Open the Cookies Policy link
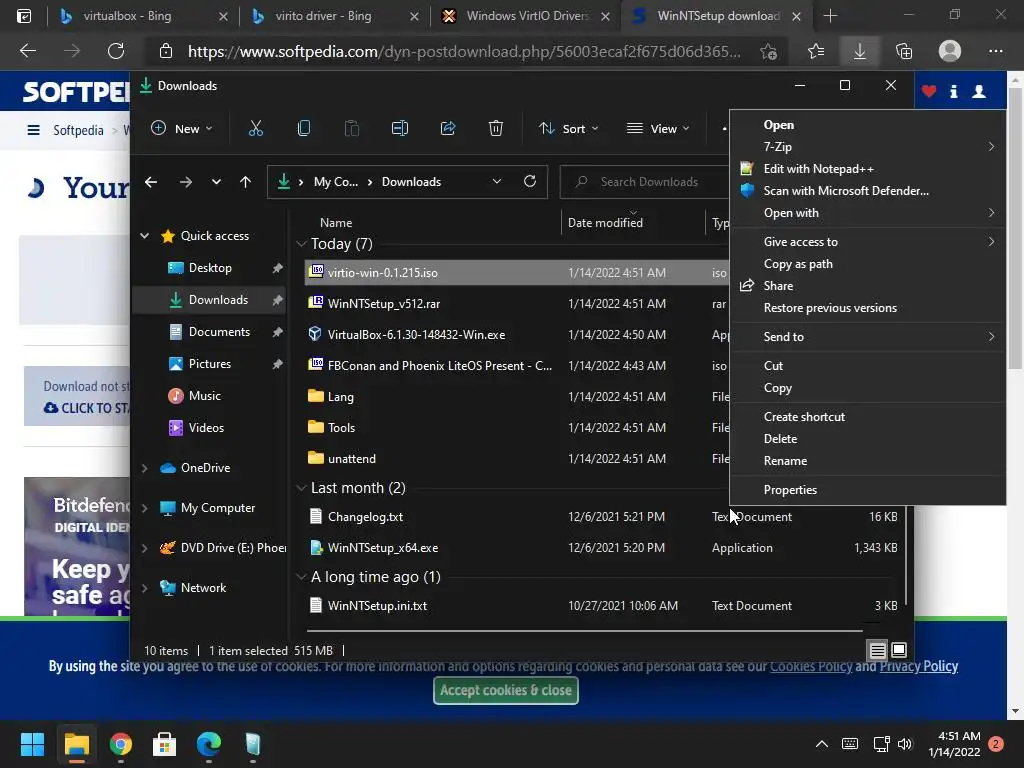This screenshot has width=1024, height=768. coord(811,666)
